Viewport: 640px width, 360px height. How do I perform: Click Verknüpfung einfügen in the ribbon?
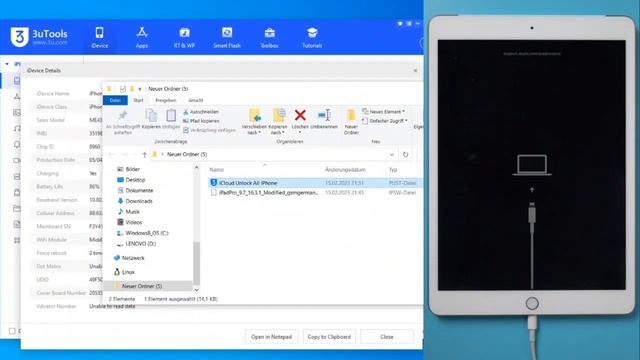209,130
